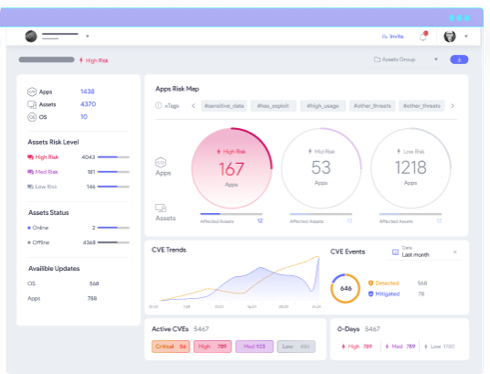Viewport: 490px width, 374px height.
Task: Show next tags with right chevron
Action: point(452,106)
